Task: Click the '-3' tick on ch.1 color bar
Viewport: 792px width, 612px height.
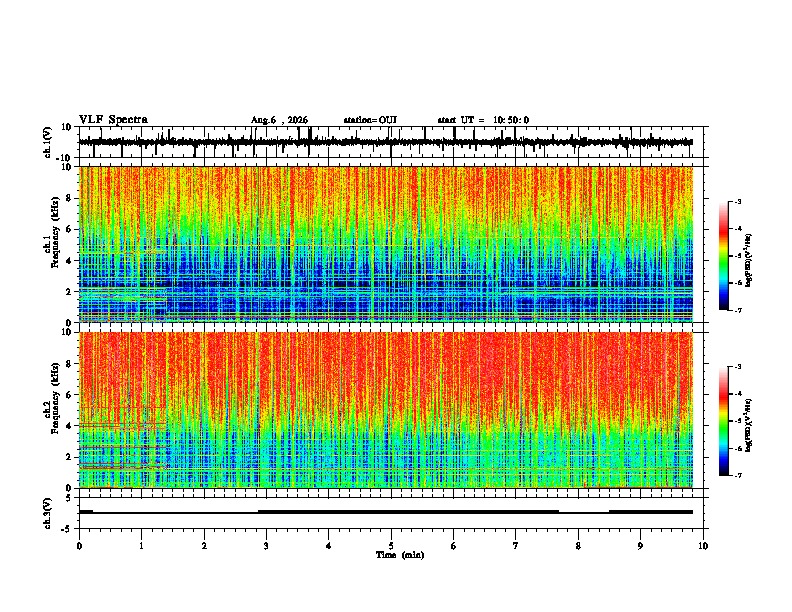Action: [737, 202]
